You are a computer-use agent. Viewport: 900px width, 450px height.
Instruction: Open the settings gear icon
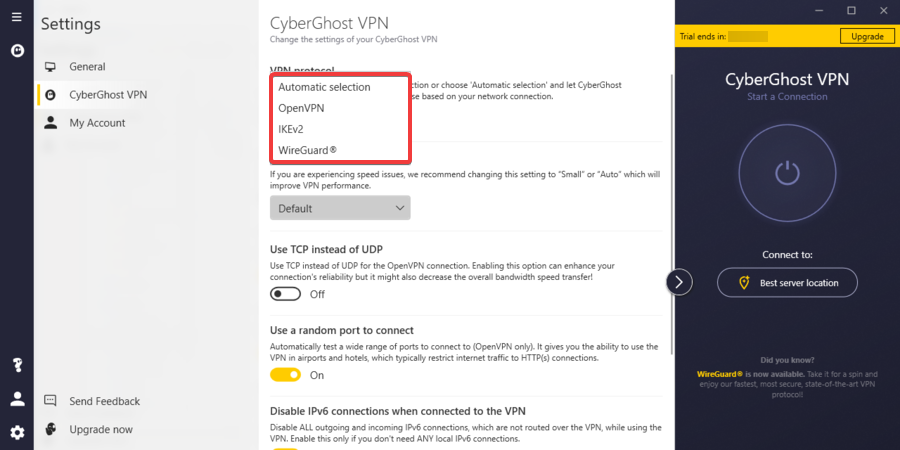16,432
